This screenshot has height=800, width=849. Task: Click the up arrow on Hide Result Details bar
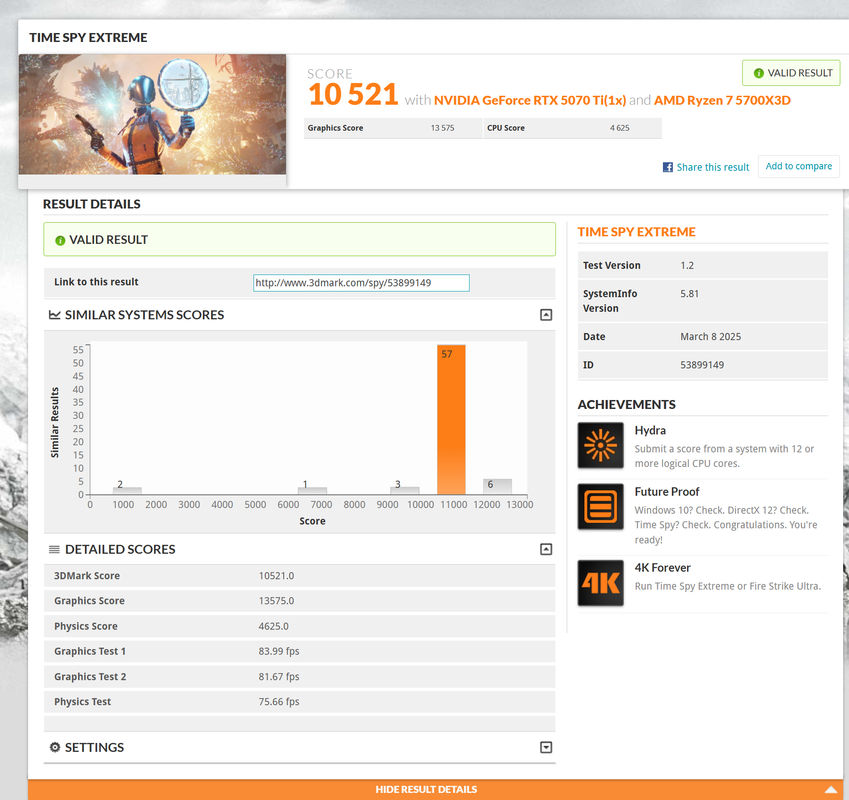point(831,789)
